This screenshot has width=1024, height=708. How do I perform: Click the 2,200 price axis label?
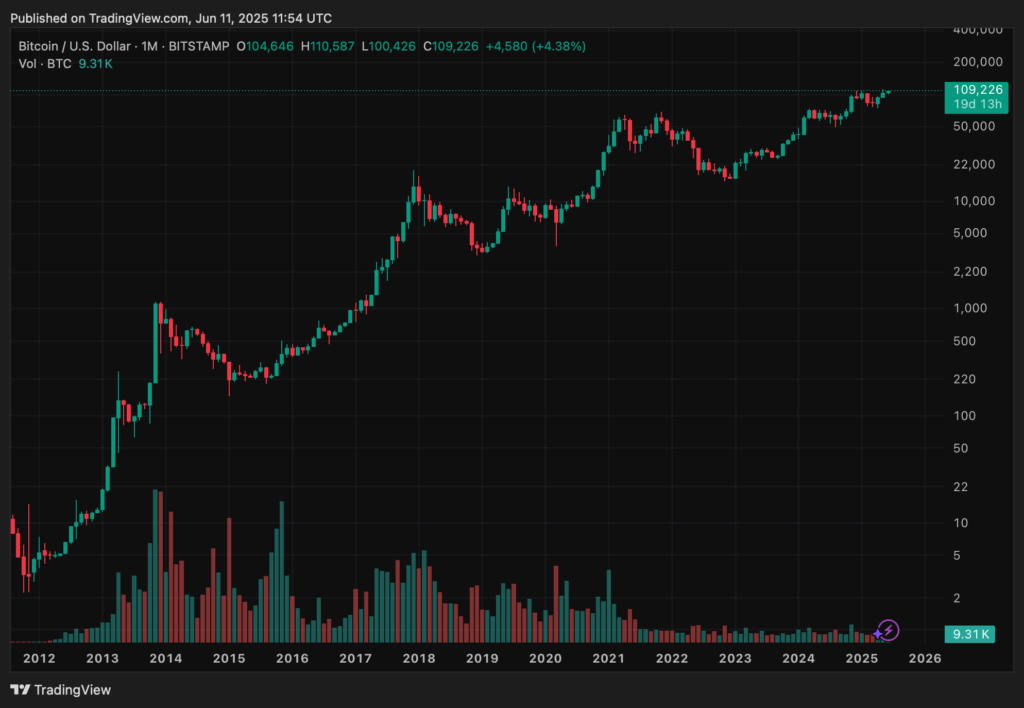click(970, 271)
